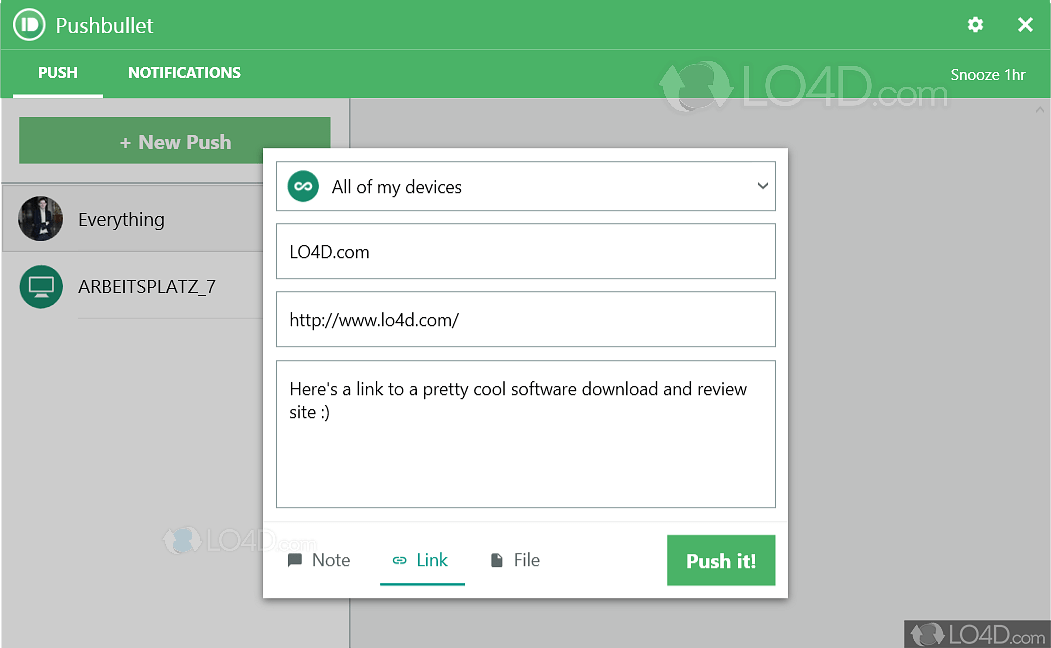The width and height of the screenshot is (1051, 648).
Task: Click the Push it! button
Action: click(x=721, y=560)
